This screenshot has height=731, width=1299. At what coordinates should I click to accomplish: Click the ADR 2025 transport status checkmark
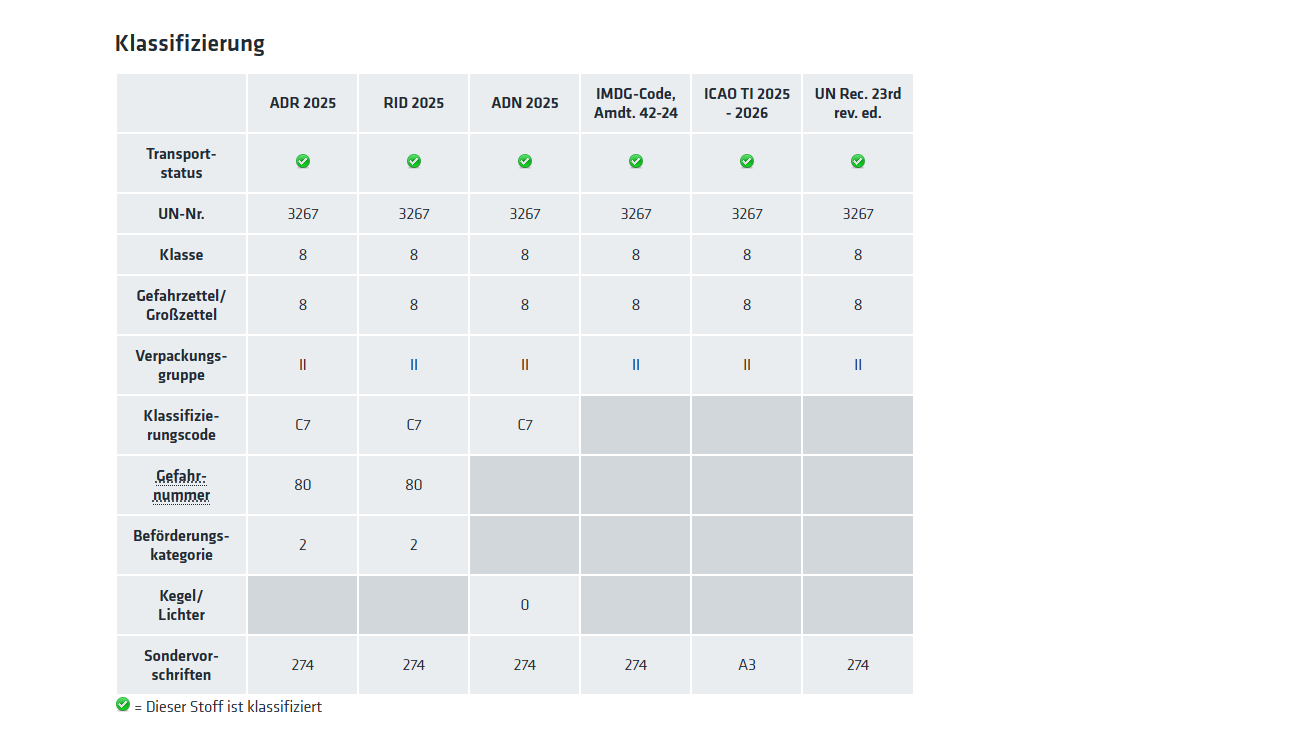303,161
